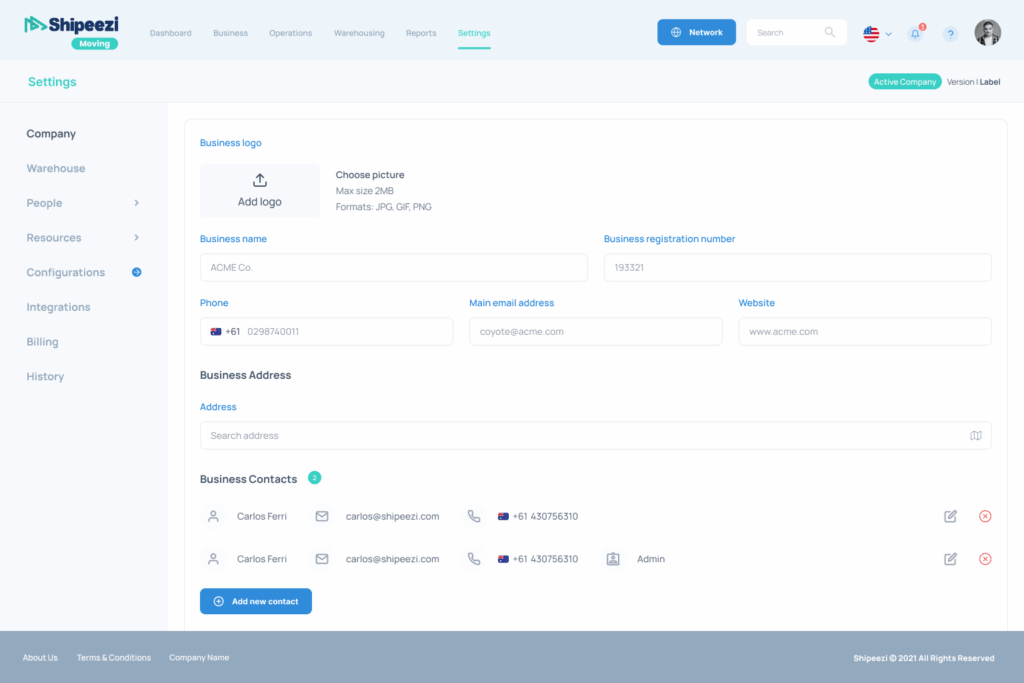Switch to the Operations tab

tap(290, 33)
